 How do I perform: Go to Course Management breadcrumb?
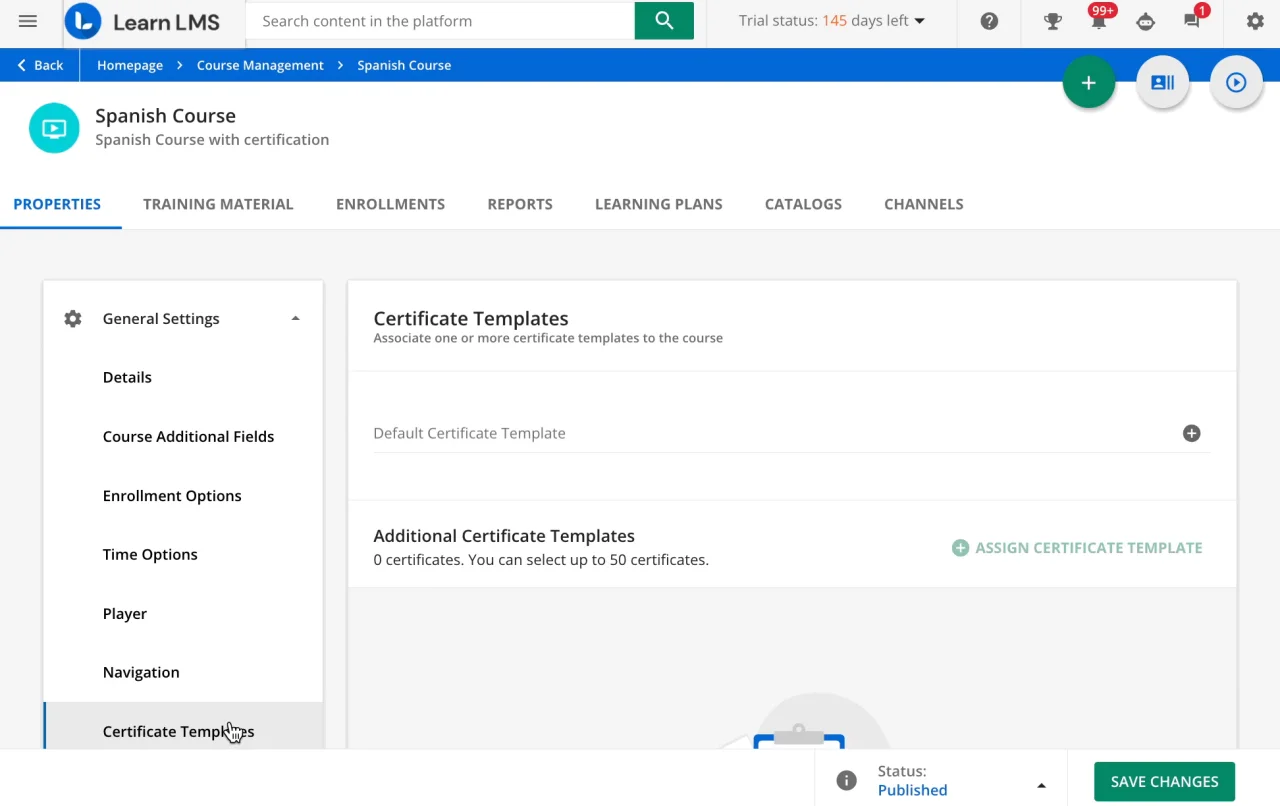[x=260, y=65]
